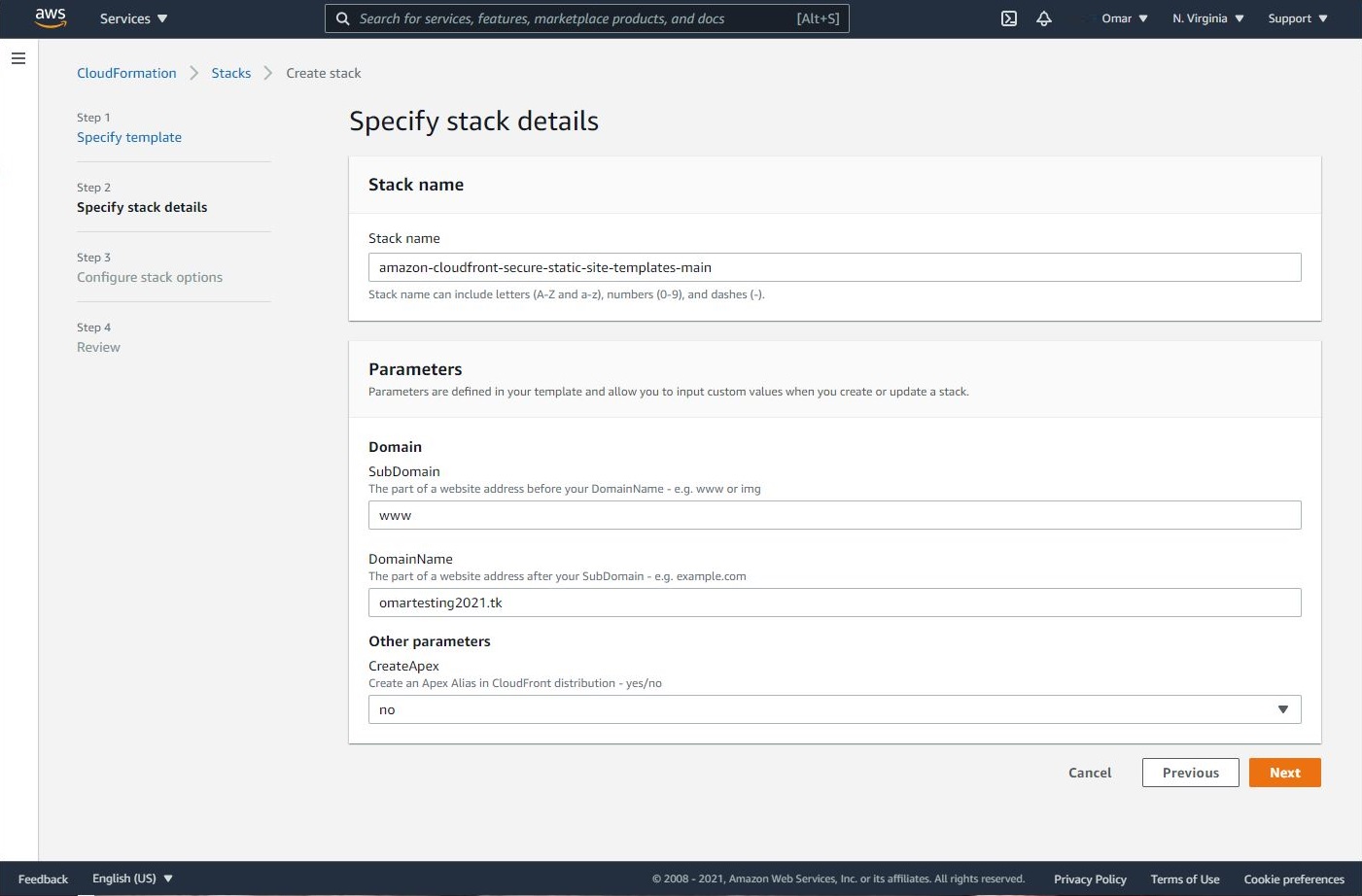This screenshot has height=896, width=1362.
Task: Click the SubDomain input containing www
Action: click(x=834, y=515)
